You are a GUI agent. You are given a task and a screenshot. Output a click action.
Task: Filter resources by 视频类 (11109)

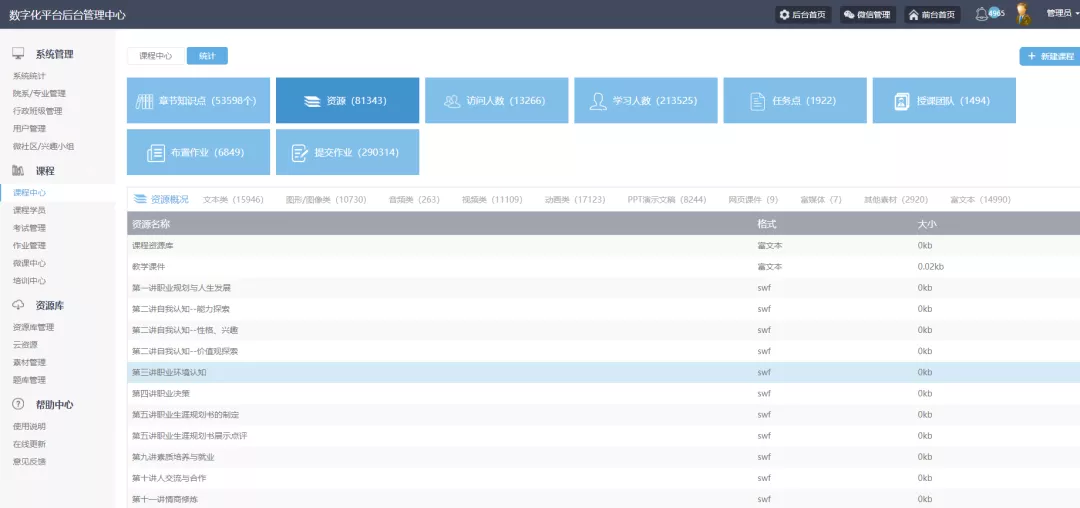tap(492, 200)
